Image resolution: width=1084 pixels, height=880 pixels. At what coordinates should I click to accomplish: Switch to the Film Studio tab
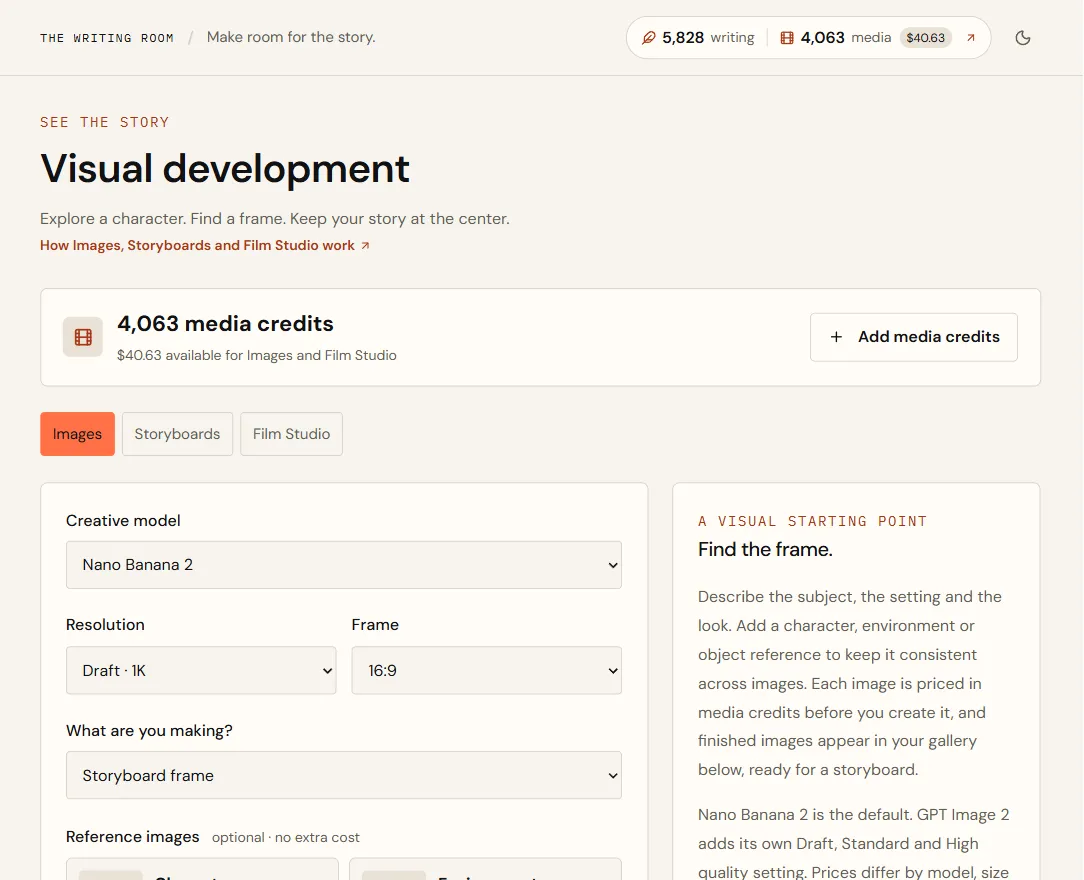click(x=291, y=434)
